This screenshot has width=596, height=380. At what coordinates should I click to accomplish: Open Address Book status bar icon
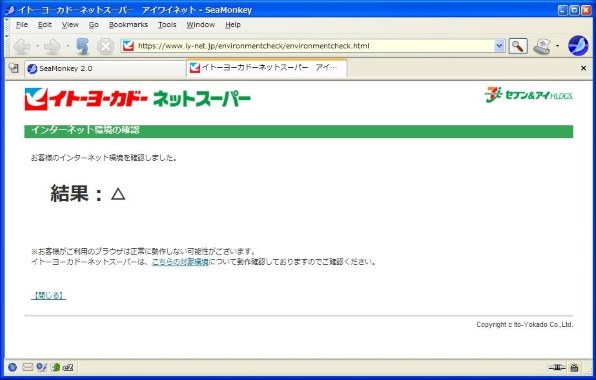coord(55,367)
